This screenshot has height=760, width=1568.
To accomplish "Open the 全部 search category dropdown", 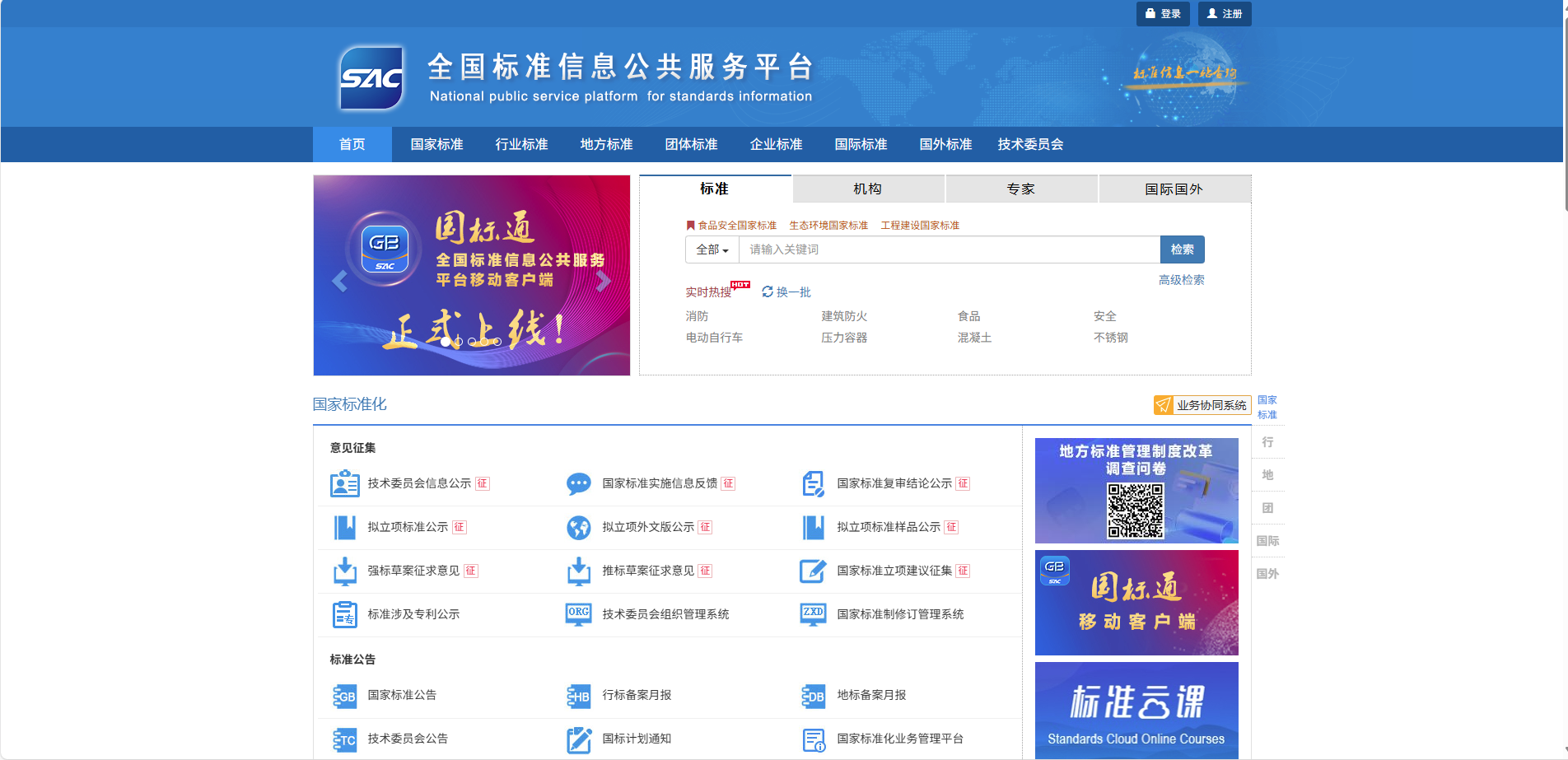I will click(x=712, y=249).
